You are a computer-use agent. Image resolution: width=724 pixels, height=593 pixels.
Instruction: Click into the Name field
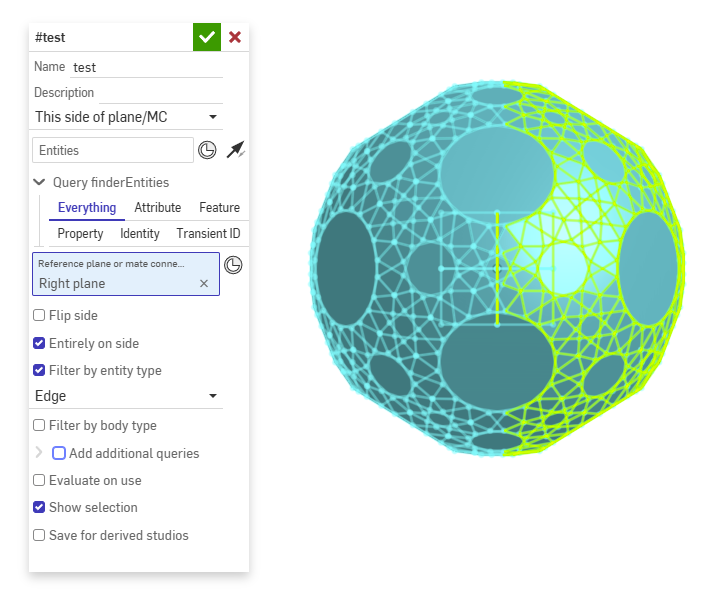pyautogui.click(x=147, y=67)
